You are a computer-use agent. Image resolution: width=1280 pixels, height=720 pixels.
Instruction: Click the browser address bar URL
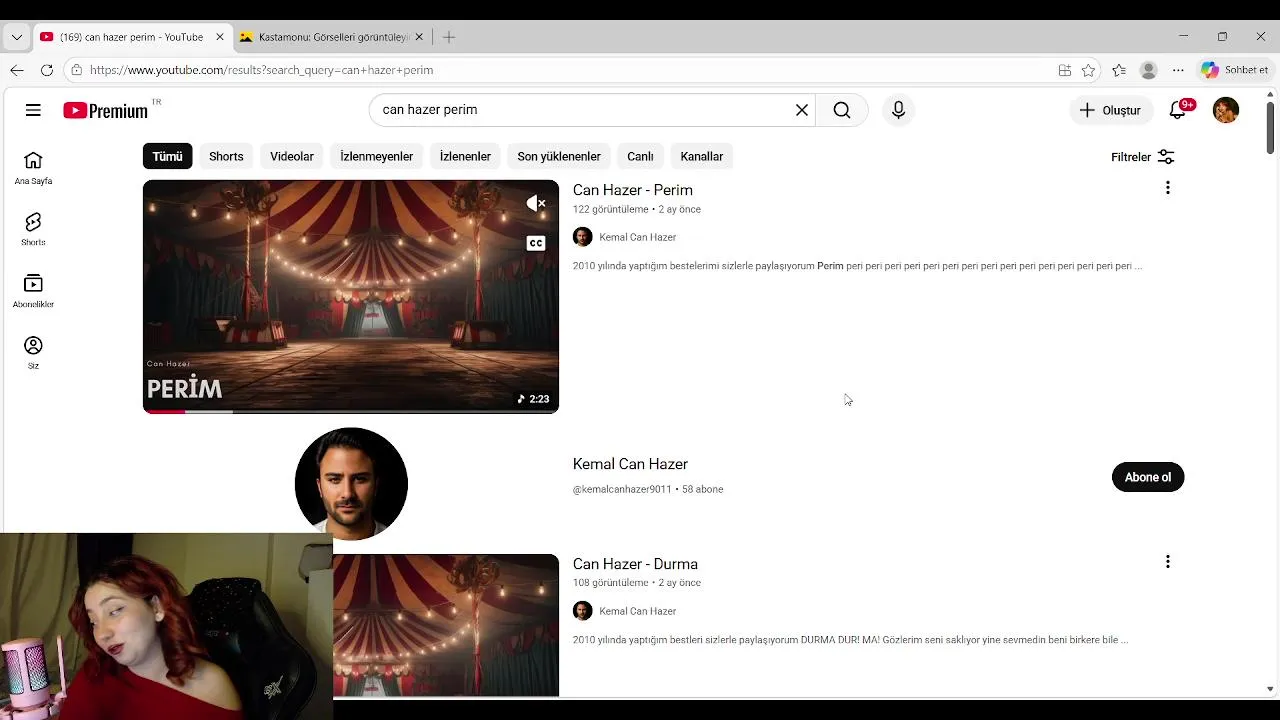click(261, 70)
